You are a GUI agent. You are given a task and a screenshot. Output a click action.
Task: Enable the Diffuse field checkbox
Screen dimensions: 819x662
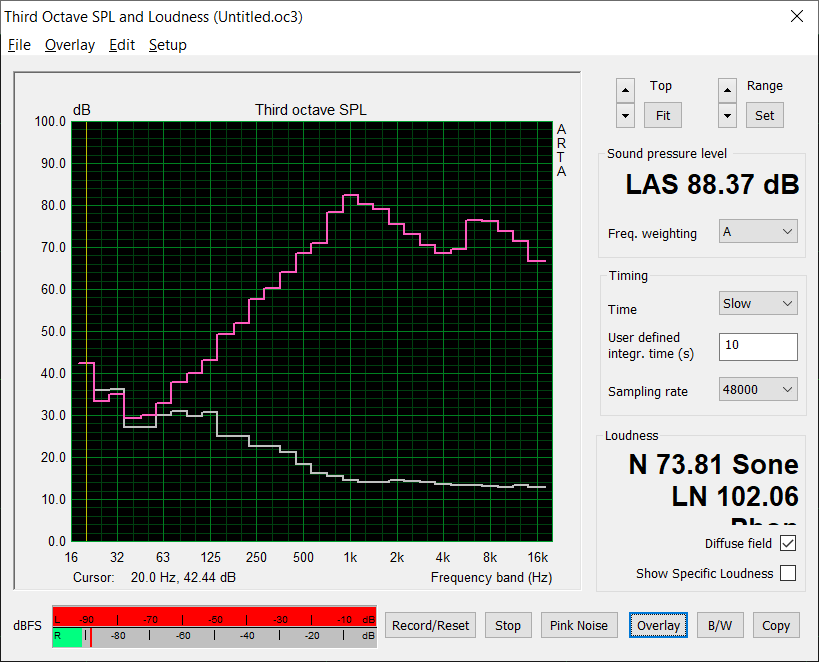tap(788, 543)
